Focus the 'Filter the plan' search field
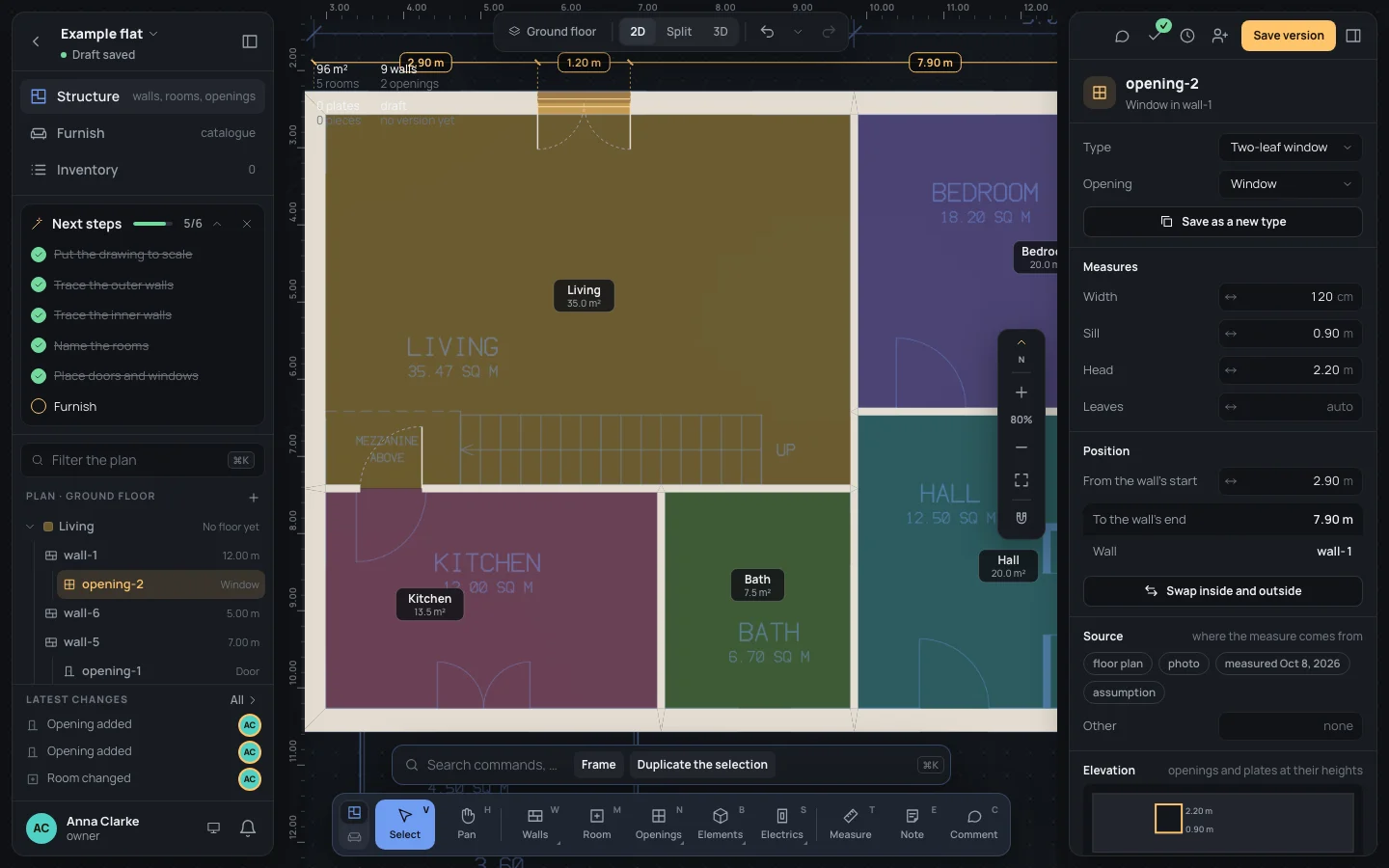The height and width of the screenshot is (868, 1389). 143,460
